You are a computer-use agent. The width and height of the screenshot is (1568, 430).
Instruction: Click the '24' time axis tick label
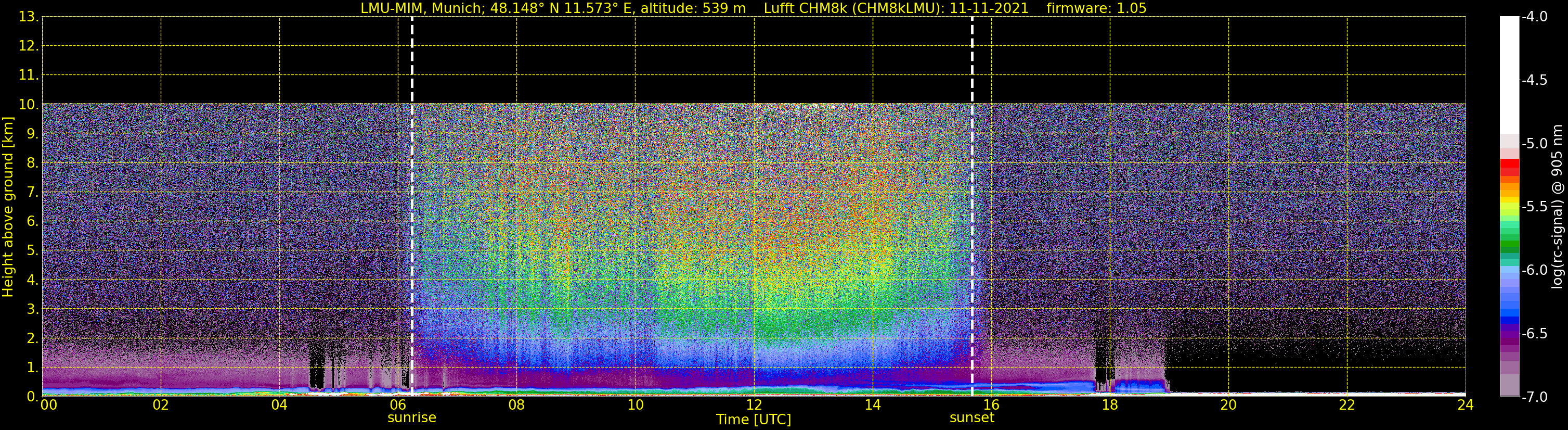point(1465,405)
